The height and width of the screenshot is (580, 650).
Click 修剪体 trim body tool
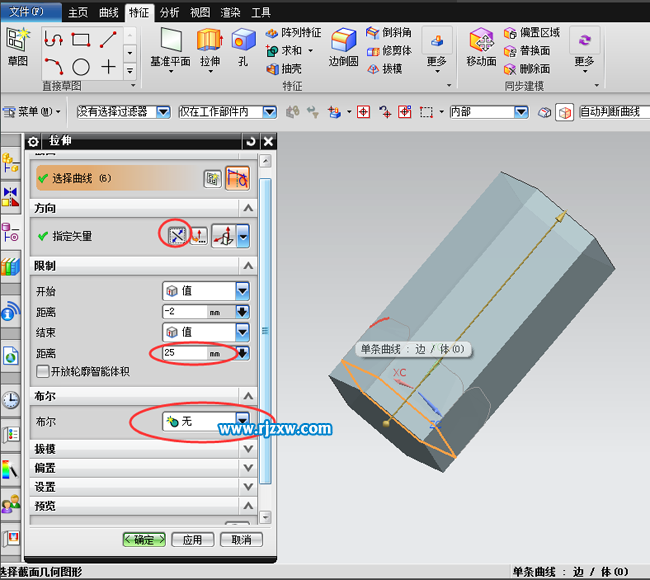coord(389,51)
